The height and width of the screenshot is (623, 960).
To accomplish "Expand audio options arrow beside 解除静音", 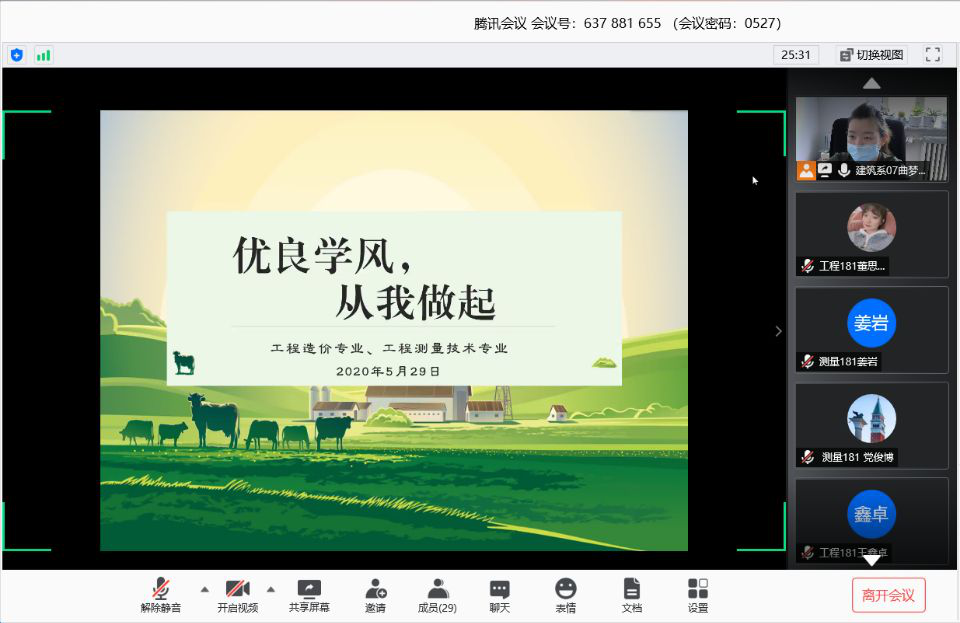I will [x=205, y=589].
